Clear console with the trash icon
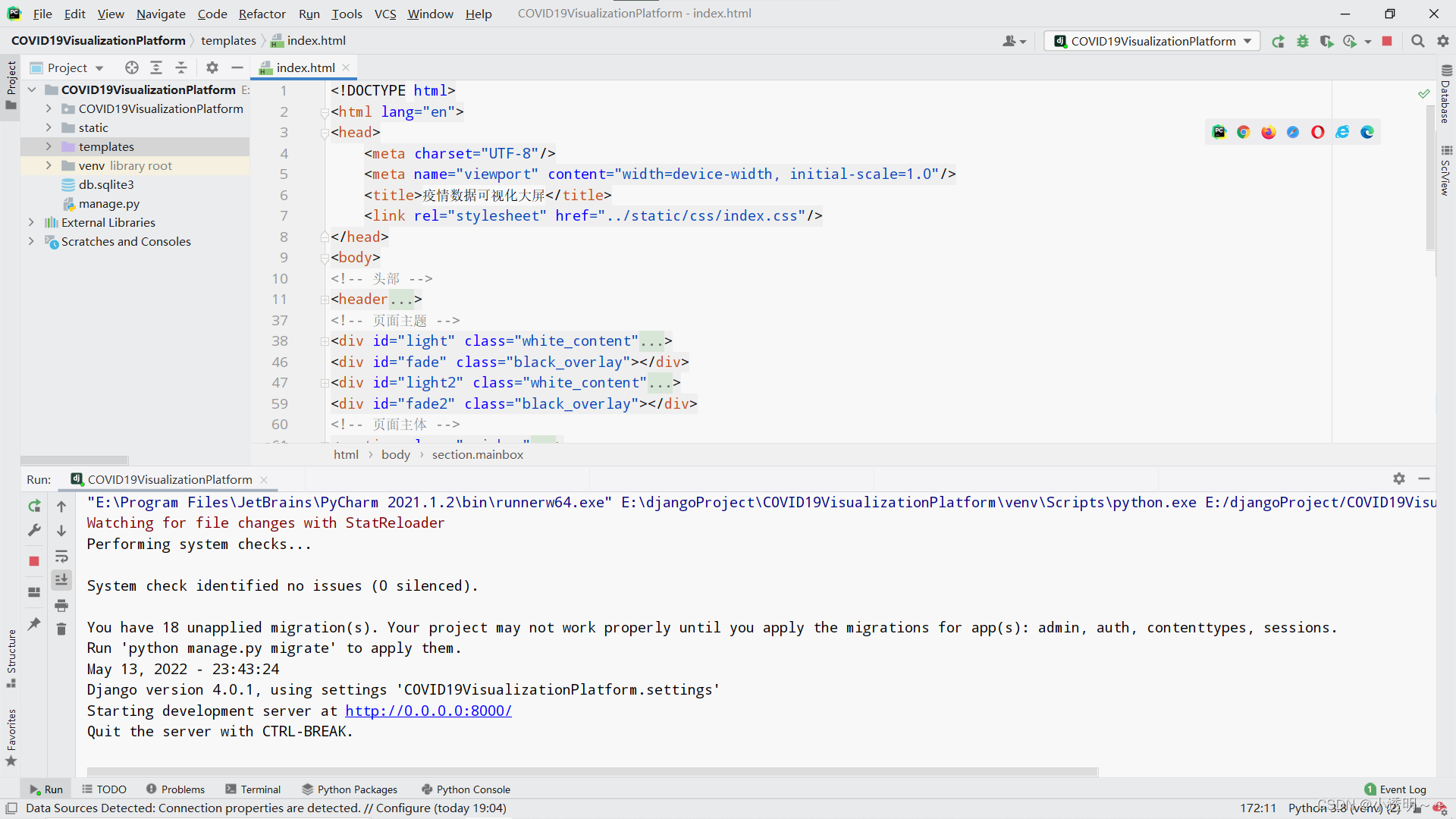The image size is (1456, 819). click(x=61, y=629)
